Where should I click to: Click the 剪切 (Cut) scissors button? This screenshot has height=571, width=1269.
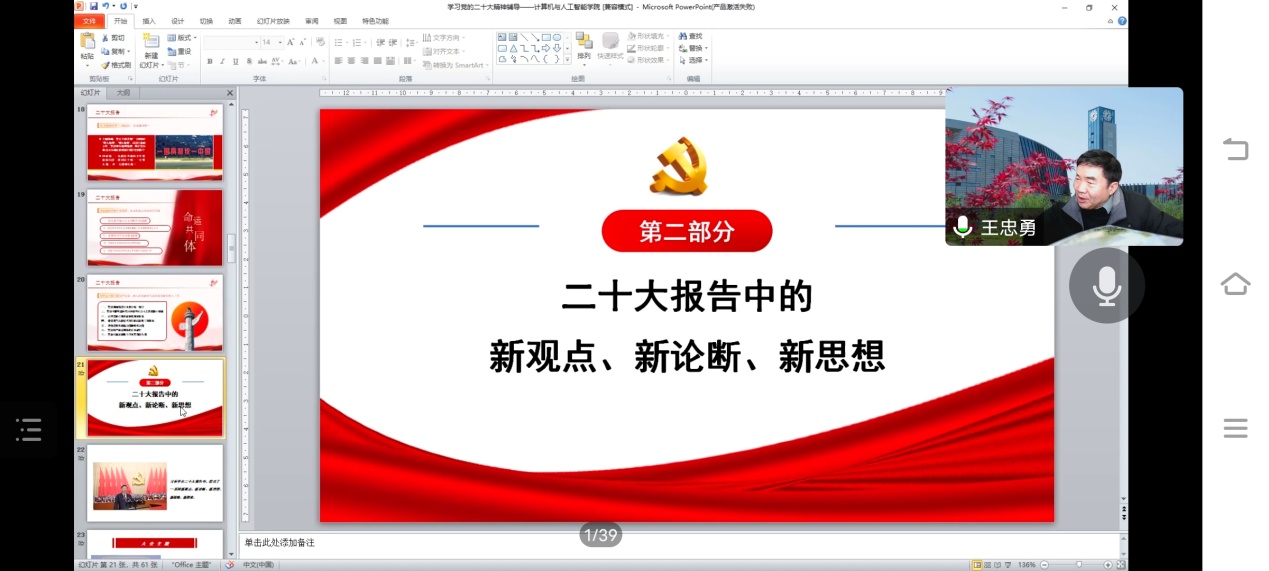pos(113,38)
